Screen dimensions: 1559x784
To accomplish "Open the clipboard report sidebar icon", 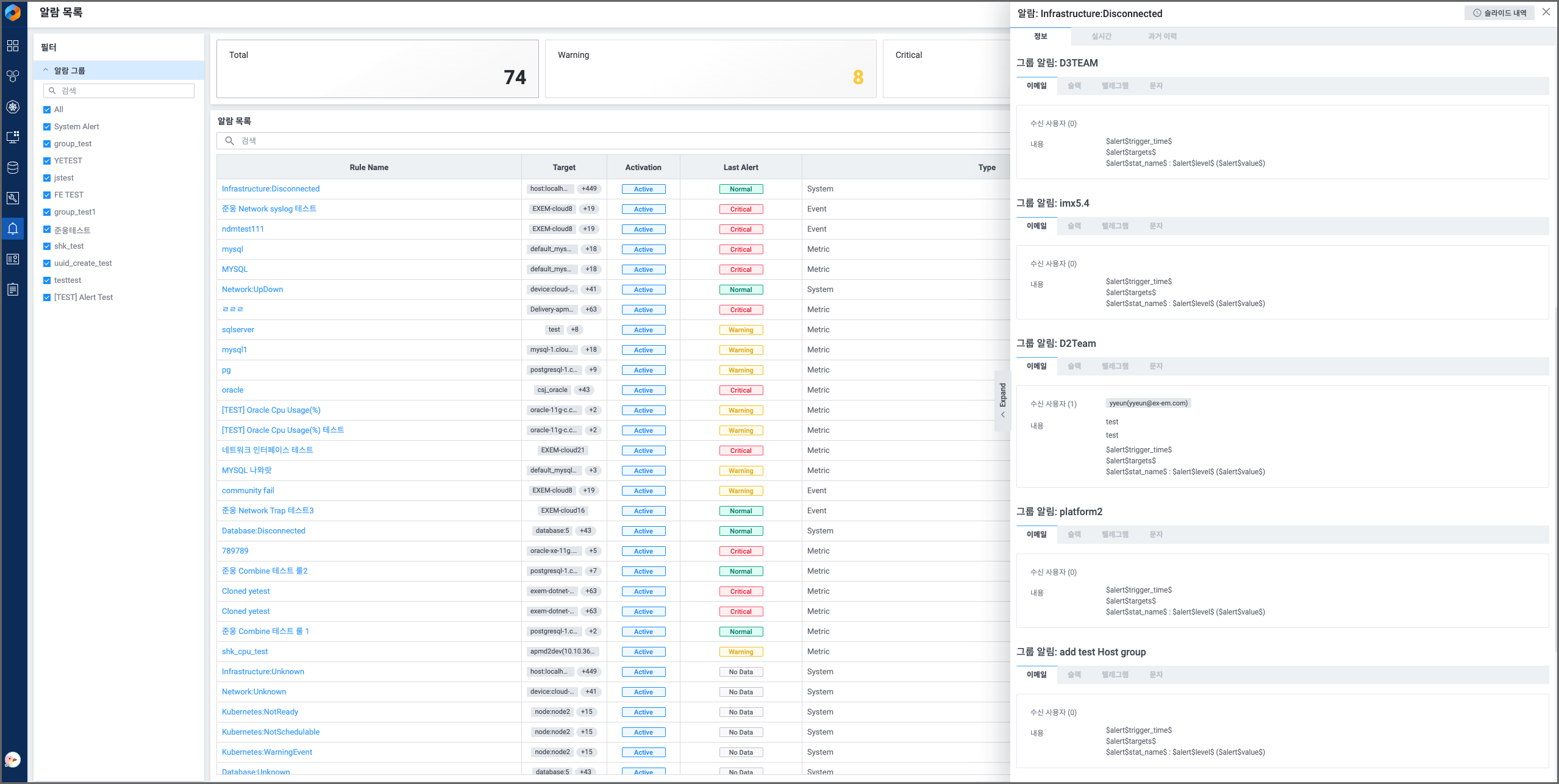I will (x=13, y=290).
